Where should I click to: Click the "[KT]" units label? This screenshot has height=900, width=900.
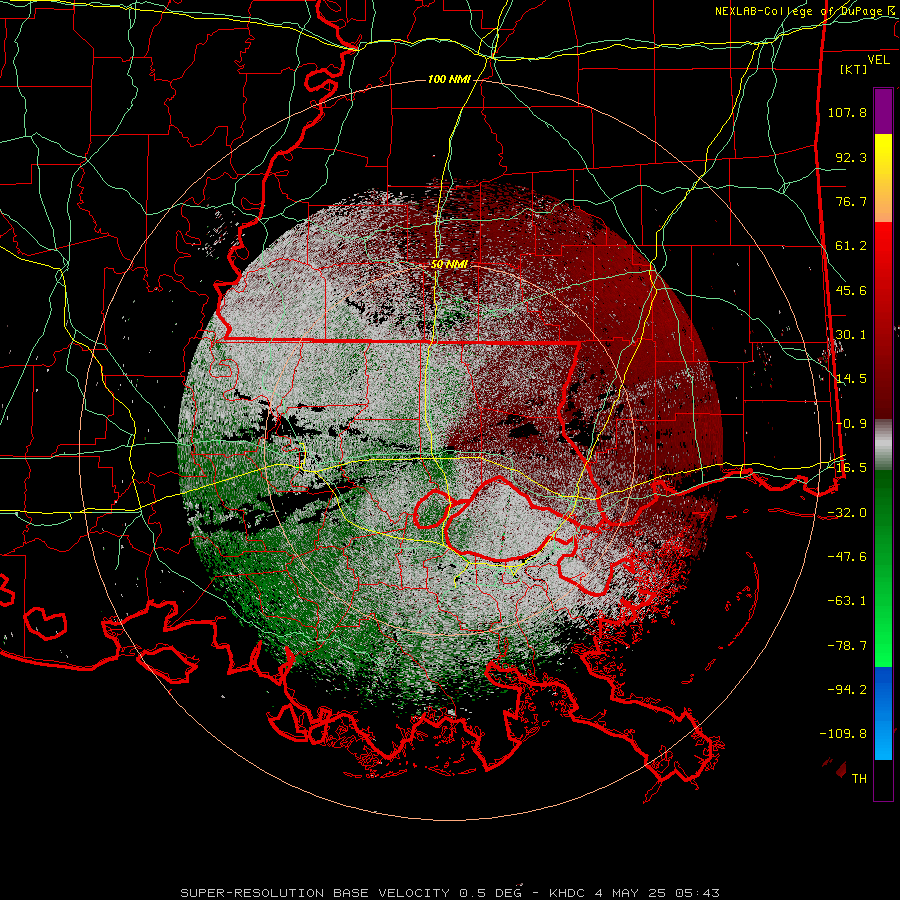tap(854, 69)
